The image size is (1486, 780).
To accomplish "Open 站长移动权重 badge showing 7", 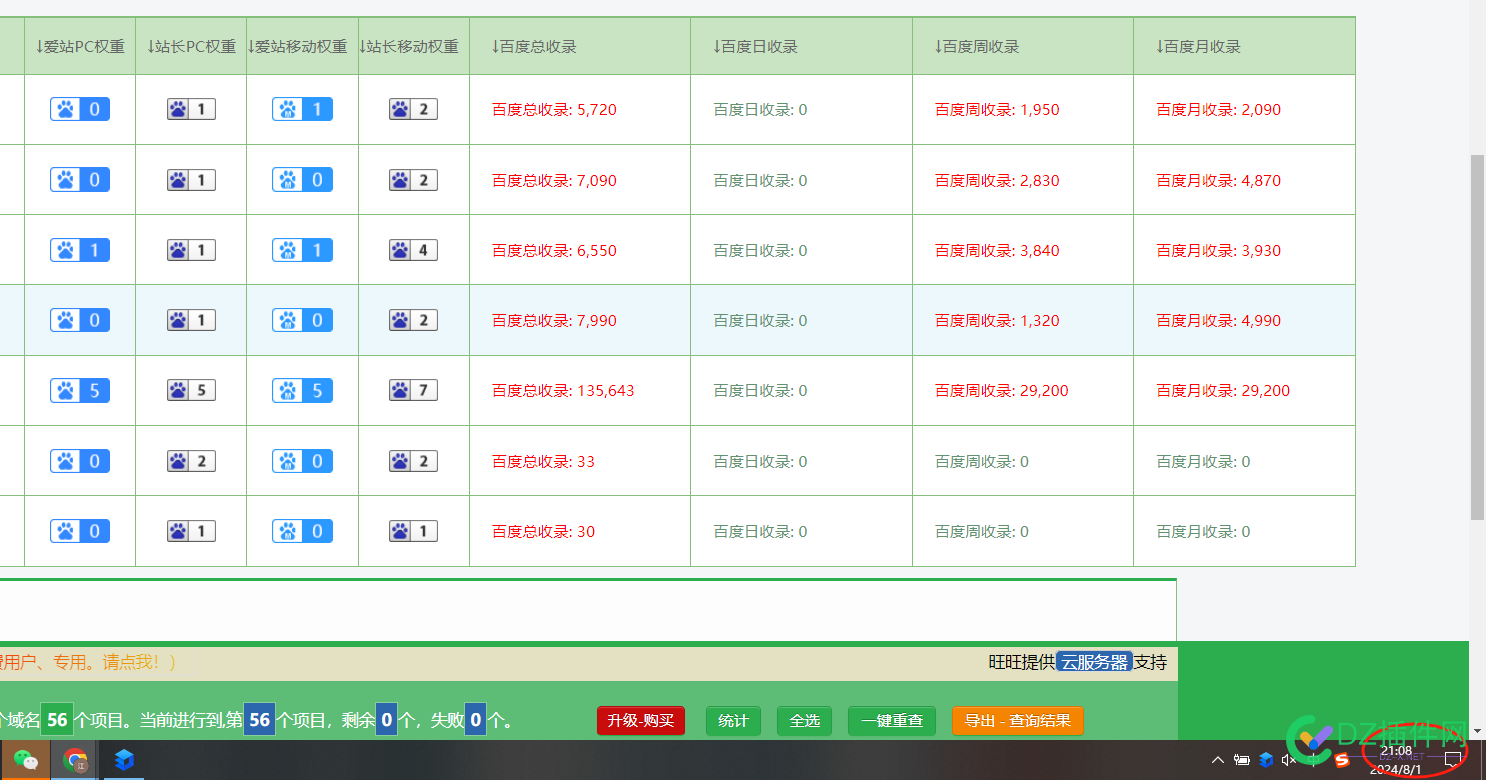I will point(413,390).
